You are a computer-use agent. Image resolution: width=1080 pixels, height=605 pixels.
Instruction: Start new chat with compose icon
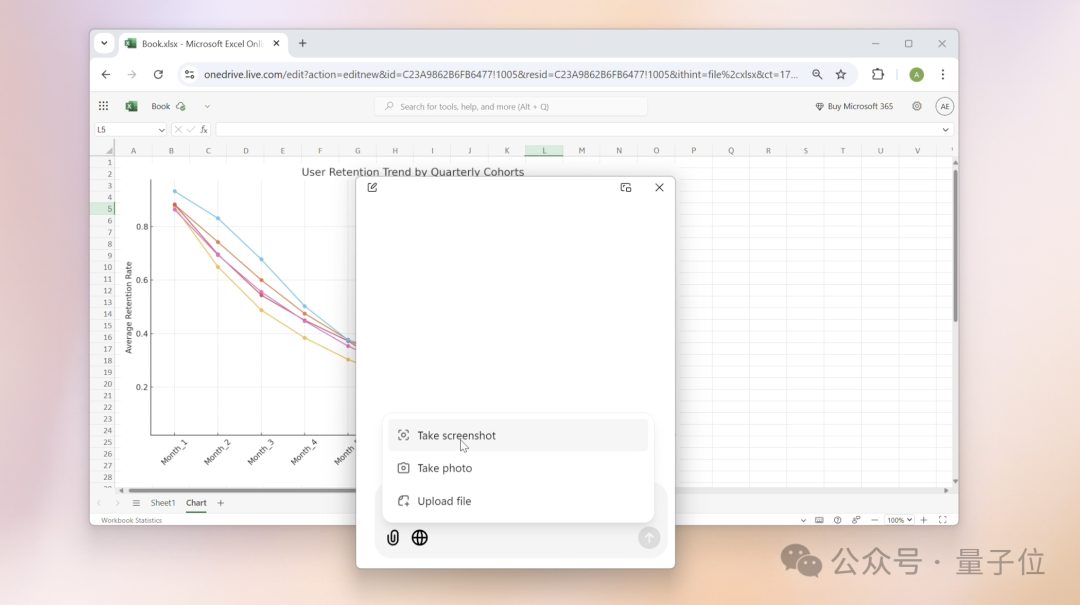click(x=373, y=187)
